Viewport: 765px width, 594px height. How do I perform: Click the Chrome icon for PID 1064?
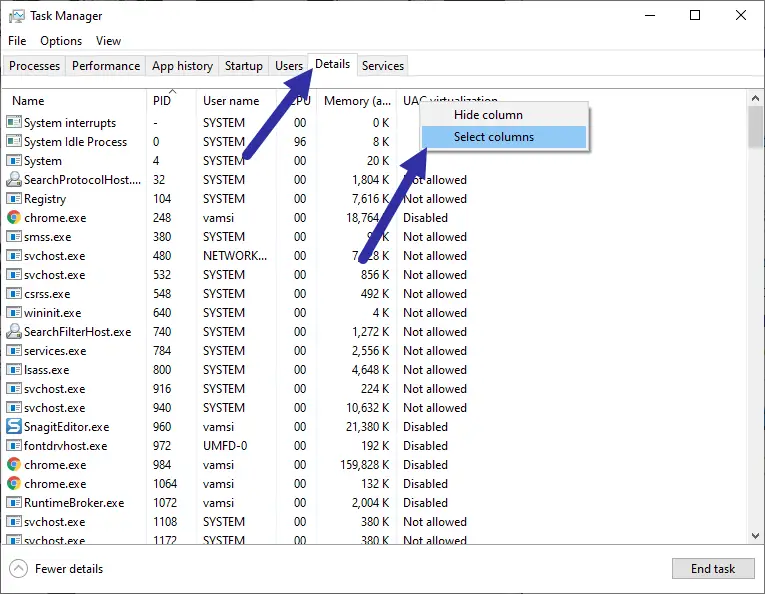14,483
